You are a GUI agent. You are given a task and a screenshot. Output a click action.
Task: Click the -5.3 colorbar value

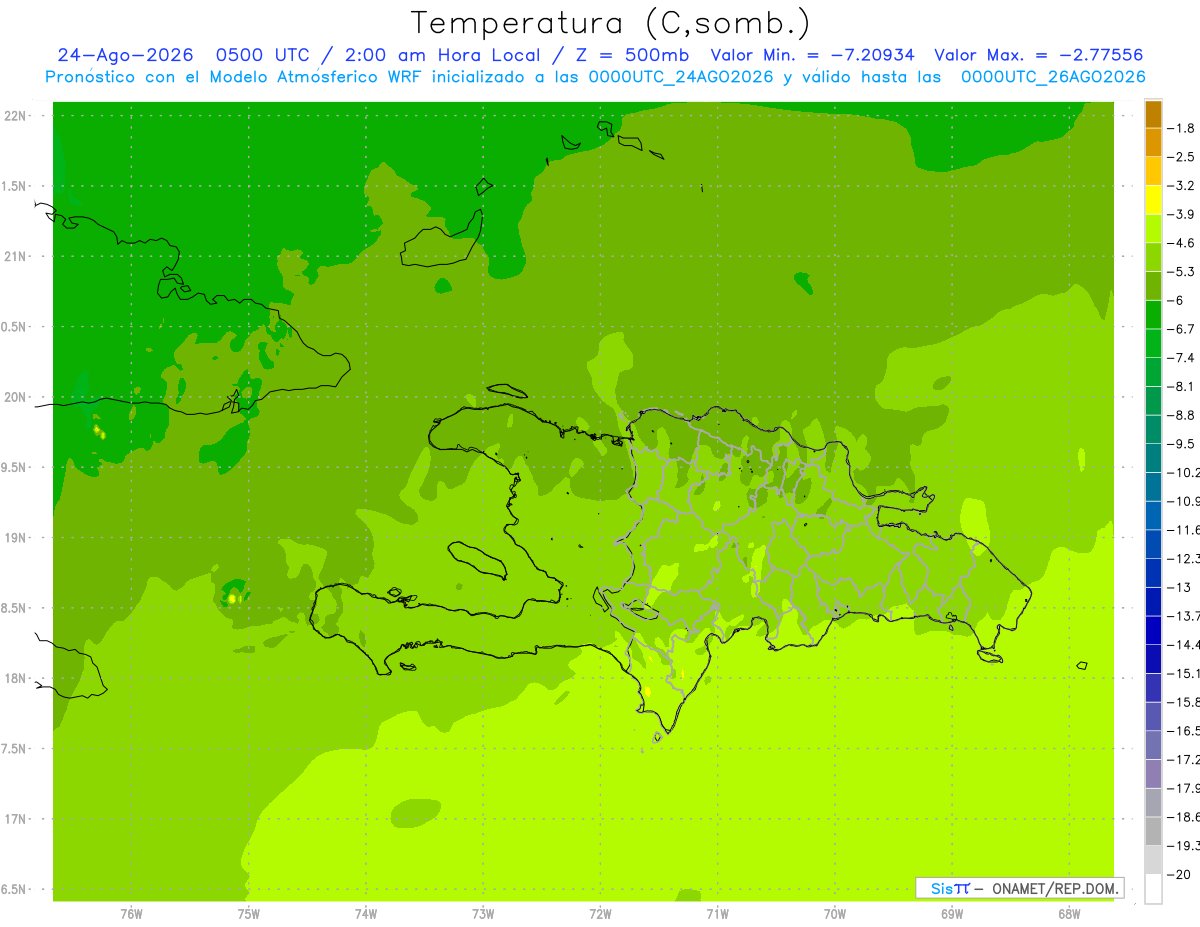(x=1182, y=272)
